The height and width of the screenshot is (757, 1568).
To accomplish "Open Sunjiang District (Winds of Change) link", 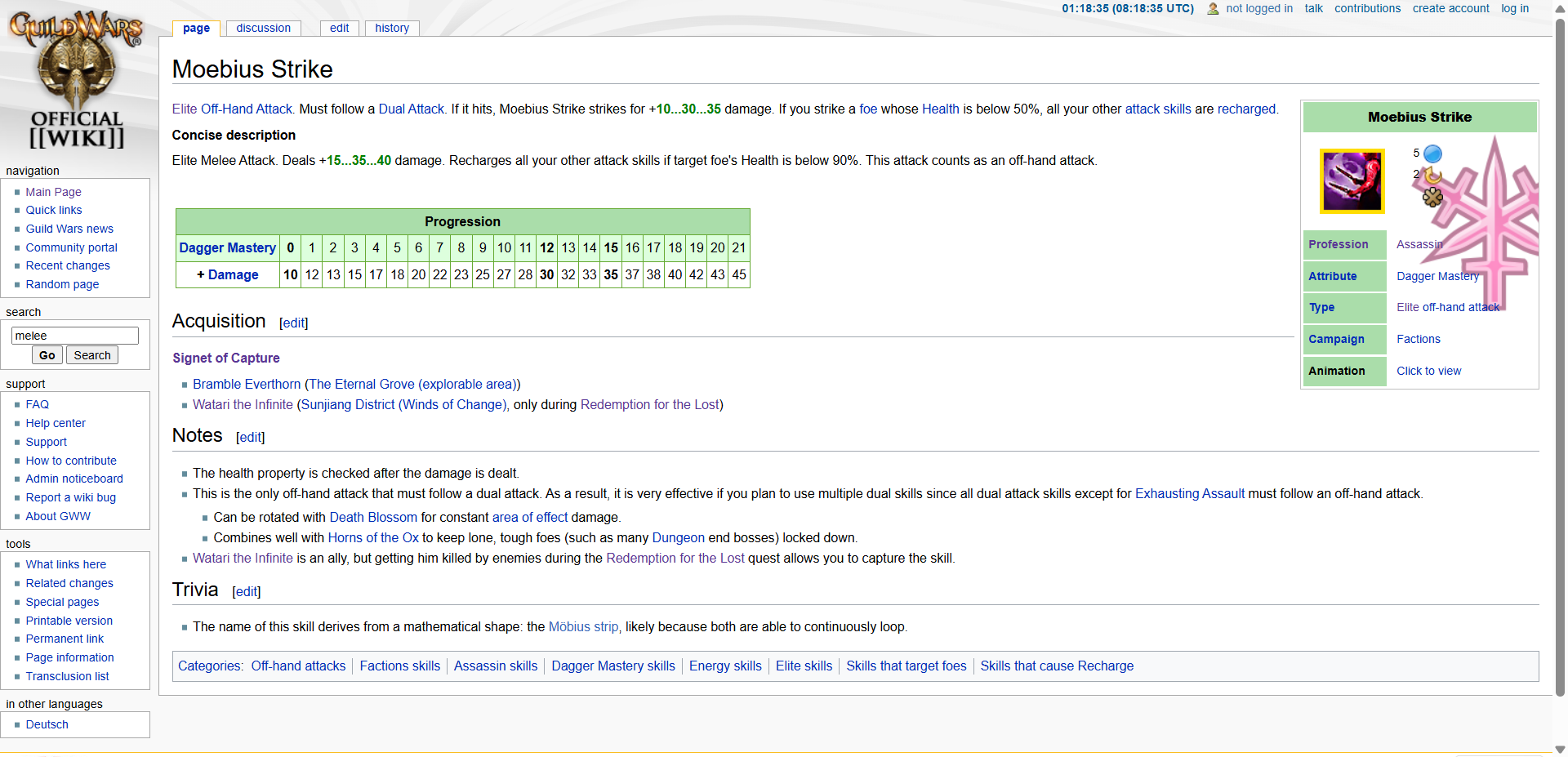I will tap(404, 404).
